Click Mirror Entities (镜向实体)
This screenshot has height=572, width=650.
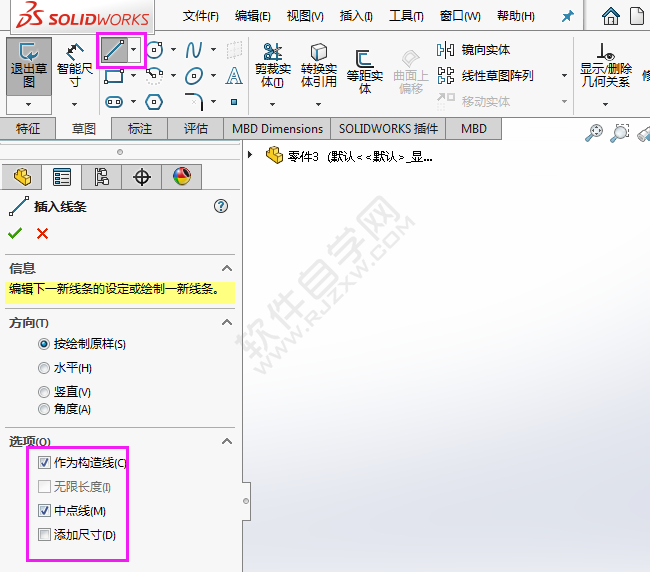coord(473,50)
